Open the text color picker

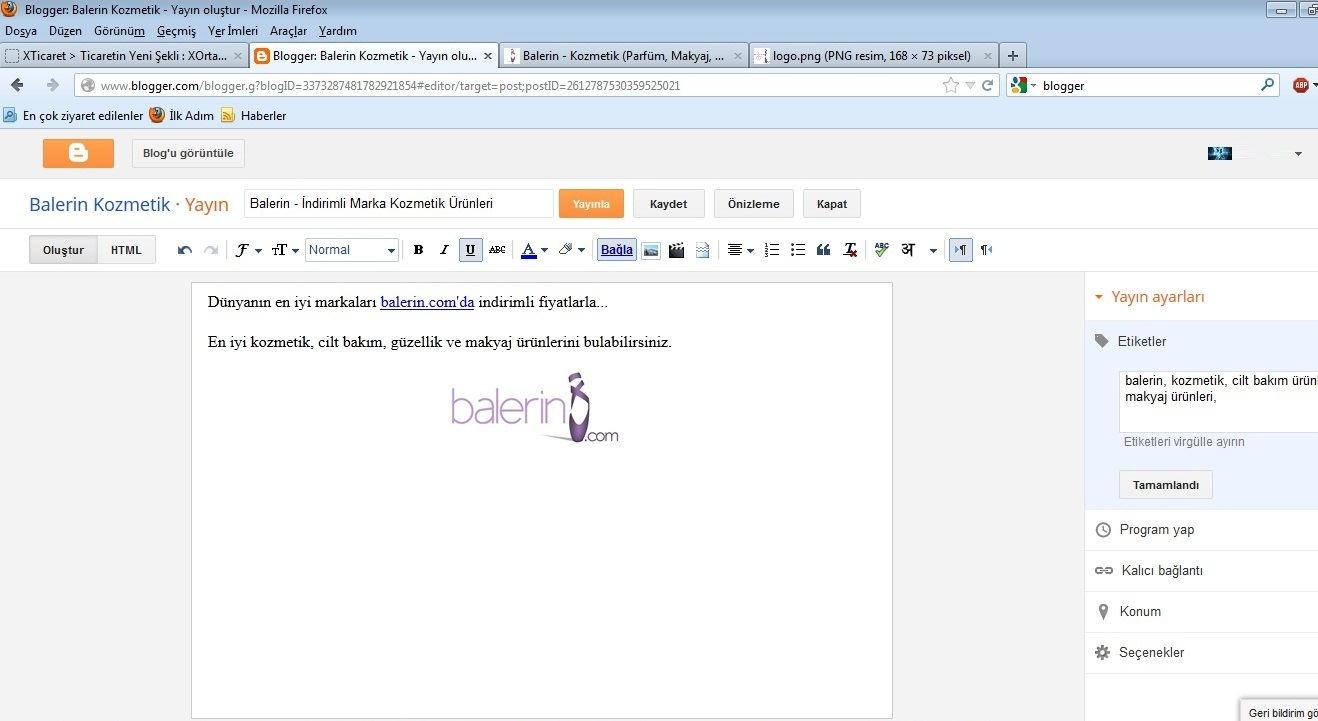(534, 250)
